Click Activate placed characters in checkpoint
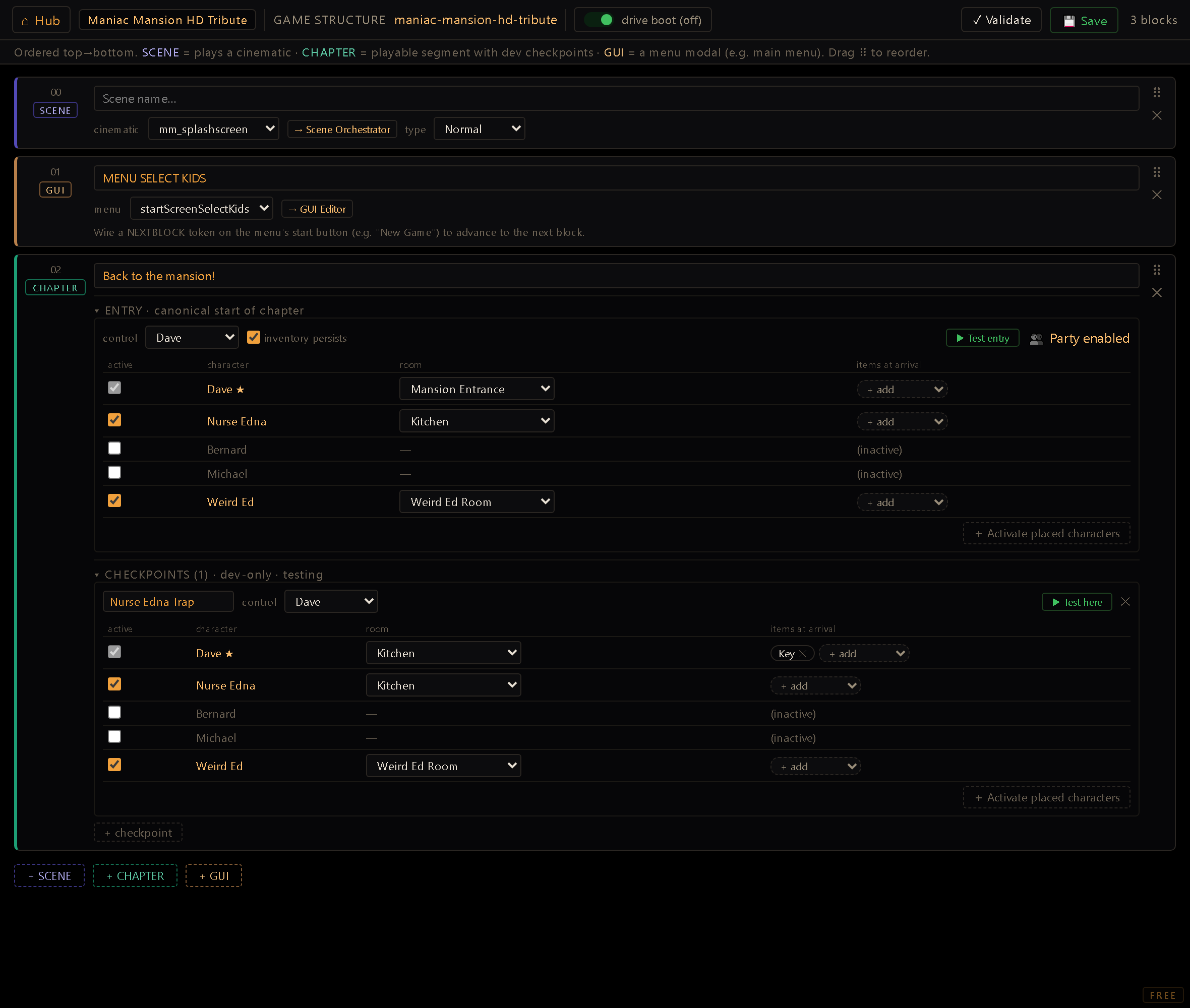The height and width of the screenshot is (1008, 1190). pyautogui.click(x=1046, y=798)
